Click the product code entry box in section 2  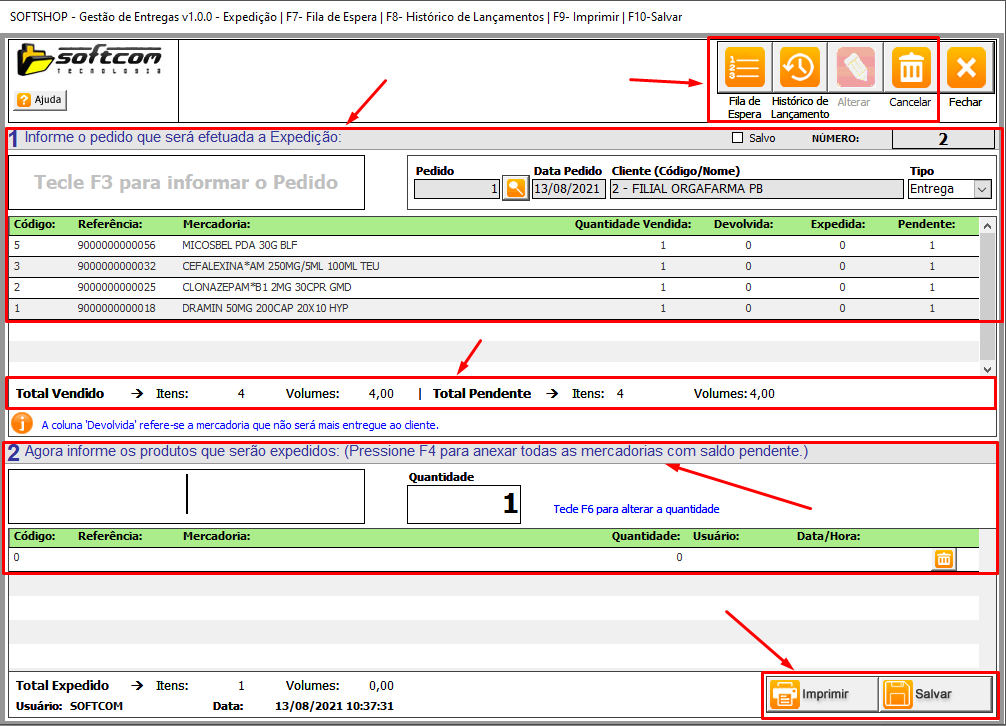[x=186, y=496]
